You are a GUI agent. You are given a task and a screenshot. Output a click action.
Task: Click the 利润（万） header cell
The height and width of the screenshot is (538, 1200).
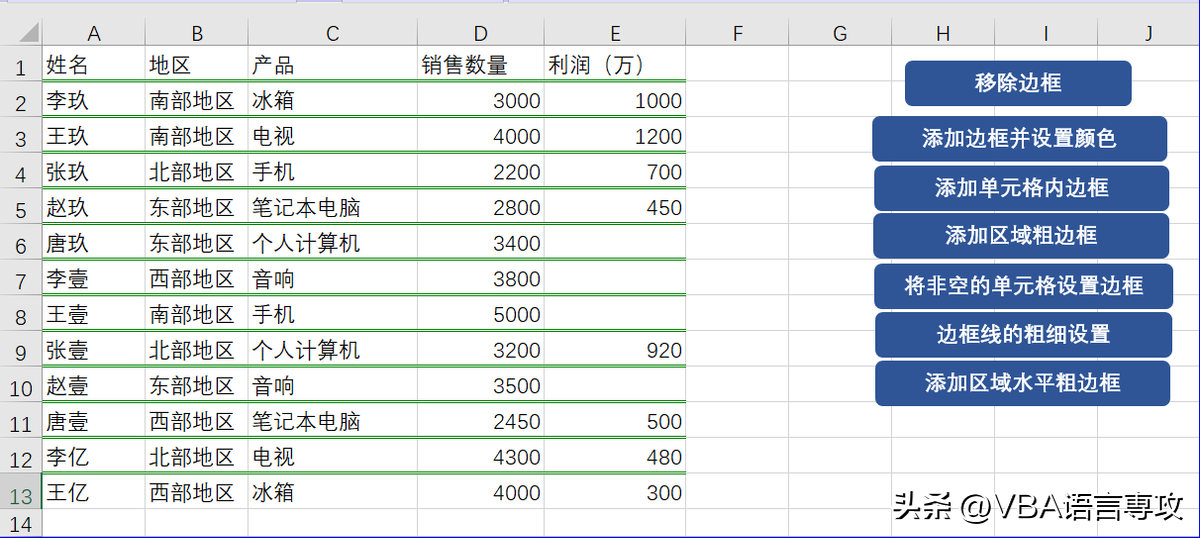[615, 66]
